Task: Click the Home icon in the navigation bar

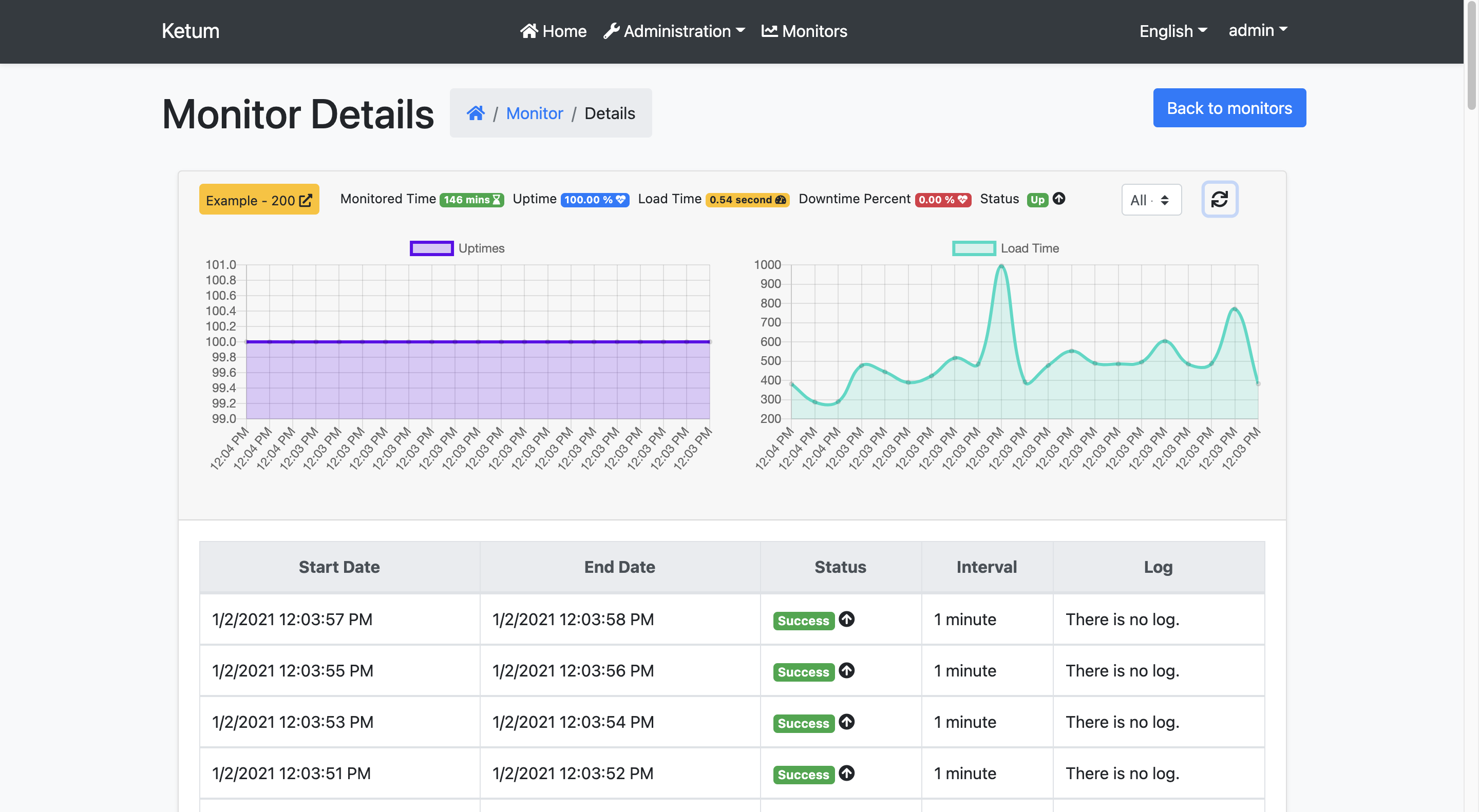Action: tap(529, 31)
